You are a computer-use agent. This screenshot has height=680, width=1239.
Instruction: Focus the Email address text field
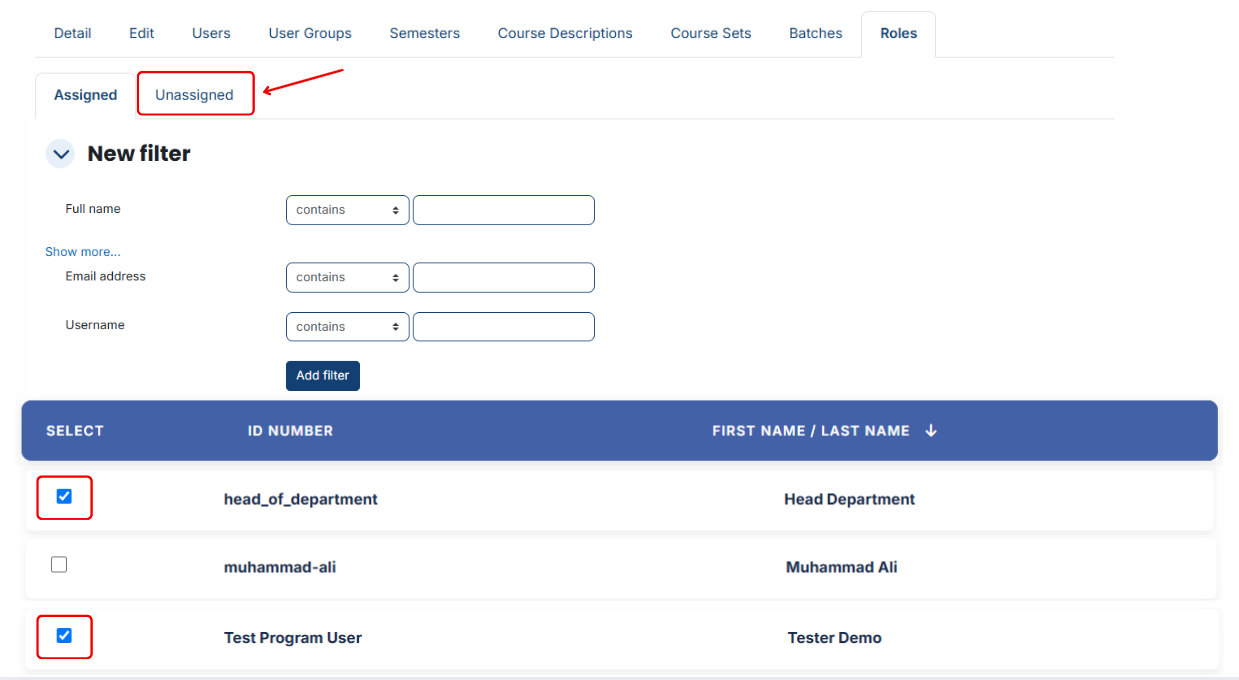[x=504, y=277]
